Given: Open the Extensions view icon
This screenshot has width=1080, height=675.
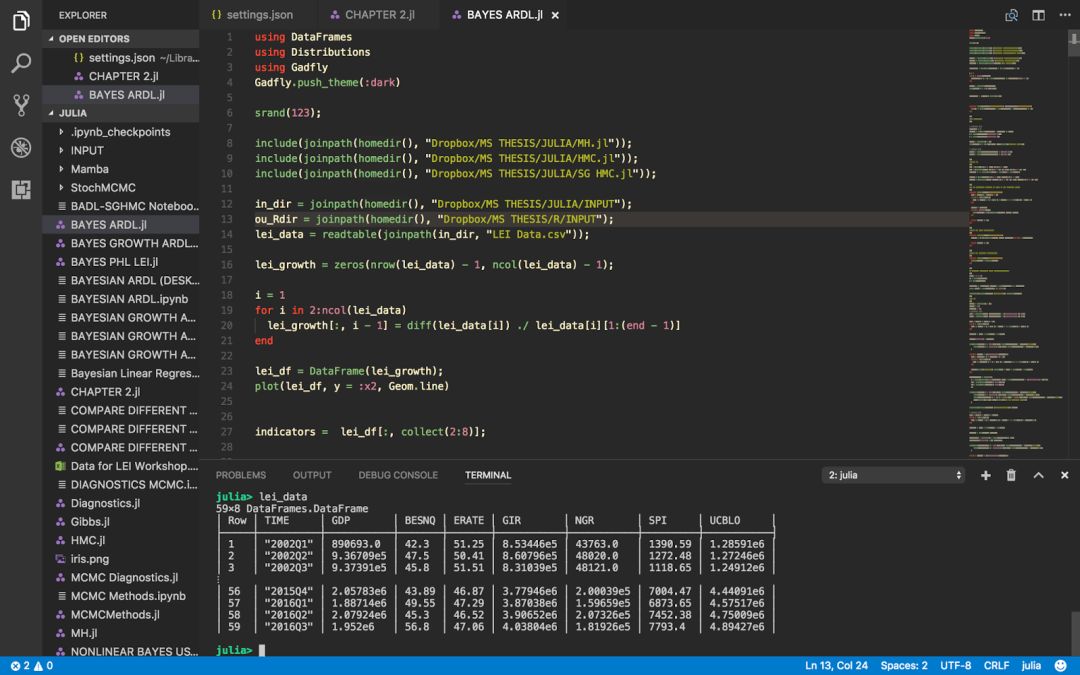Looking at the screenshot, I should (x=21, y=189).
